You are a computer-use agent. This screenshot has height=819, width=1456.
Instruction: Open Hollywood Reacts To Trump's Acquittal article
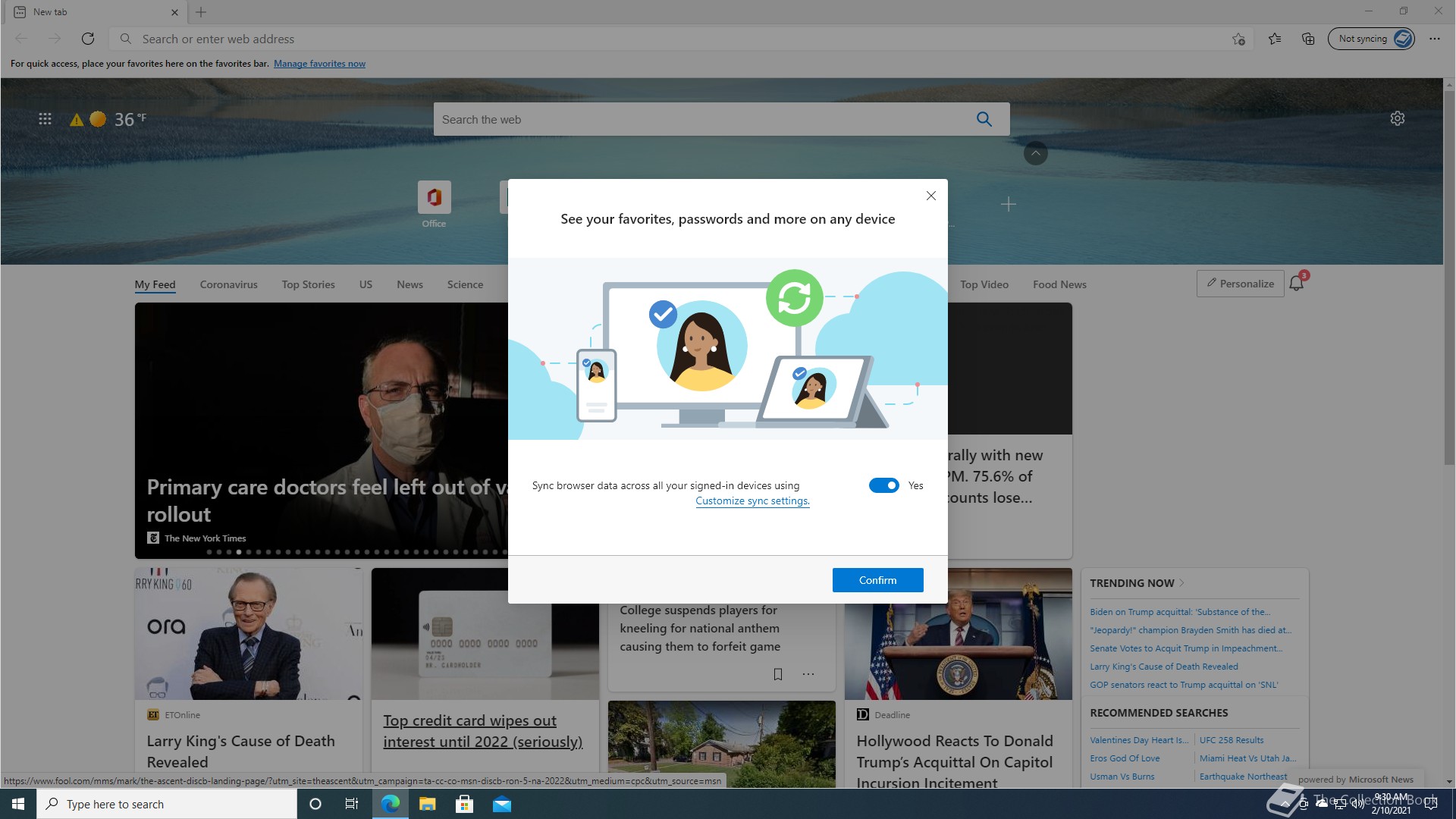click(x=955, y=761)
